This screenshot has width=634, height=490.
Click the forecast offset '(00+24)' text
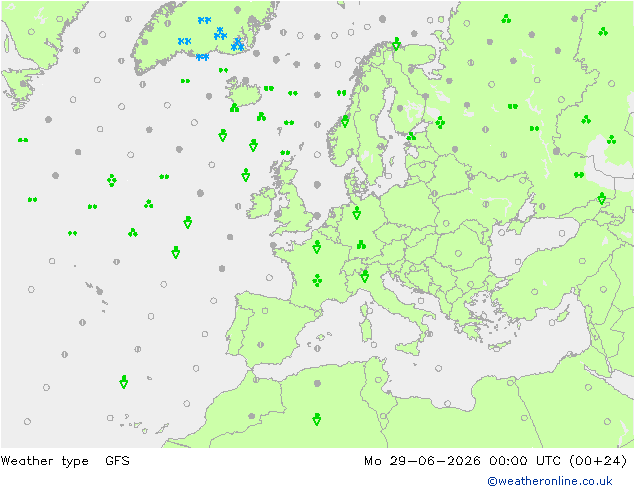(x=598, y=461)
